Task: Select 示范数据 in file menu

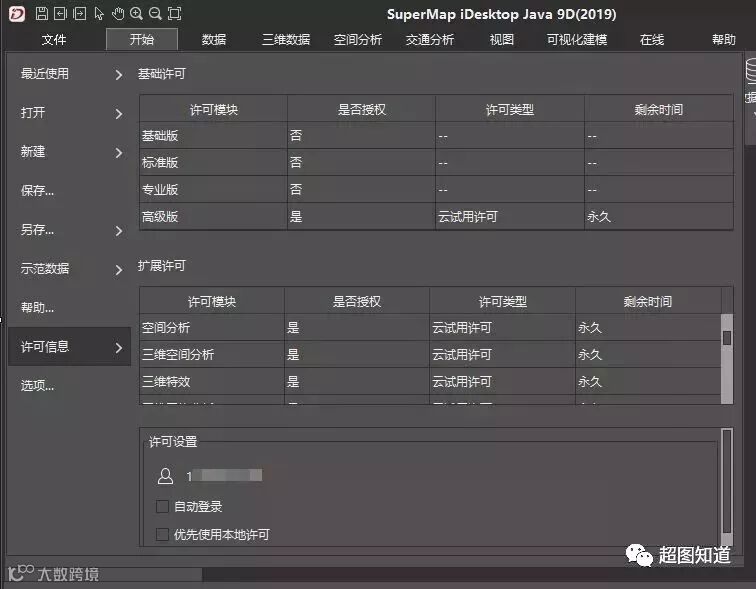Action: click(x=69, y=268)
